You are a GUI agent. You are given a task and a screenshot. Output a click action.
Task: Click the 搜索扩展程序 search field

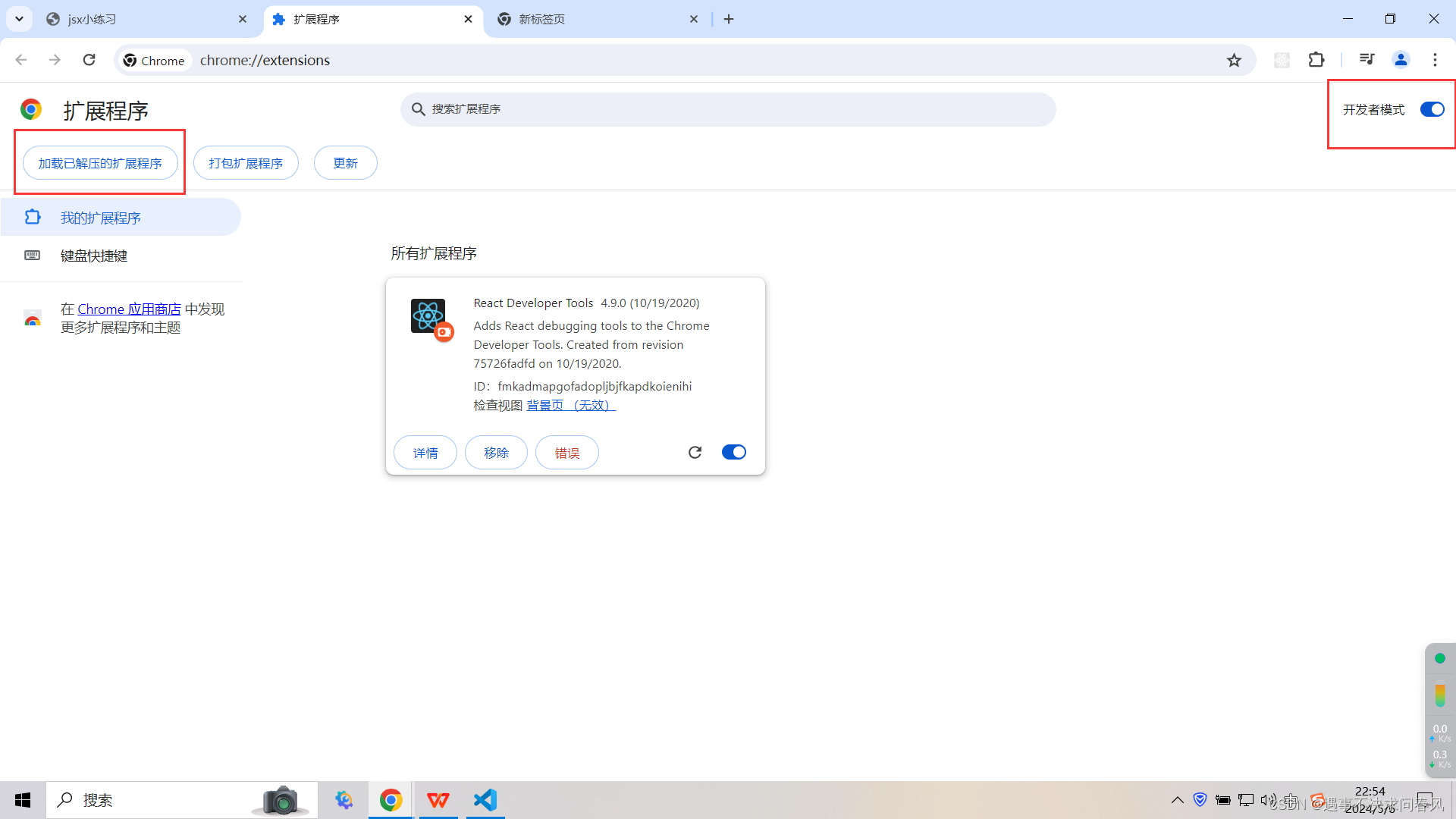click(727, 109)
